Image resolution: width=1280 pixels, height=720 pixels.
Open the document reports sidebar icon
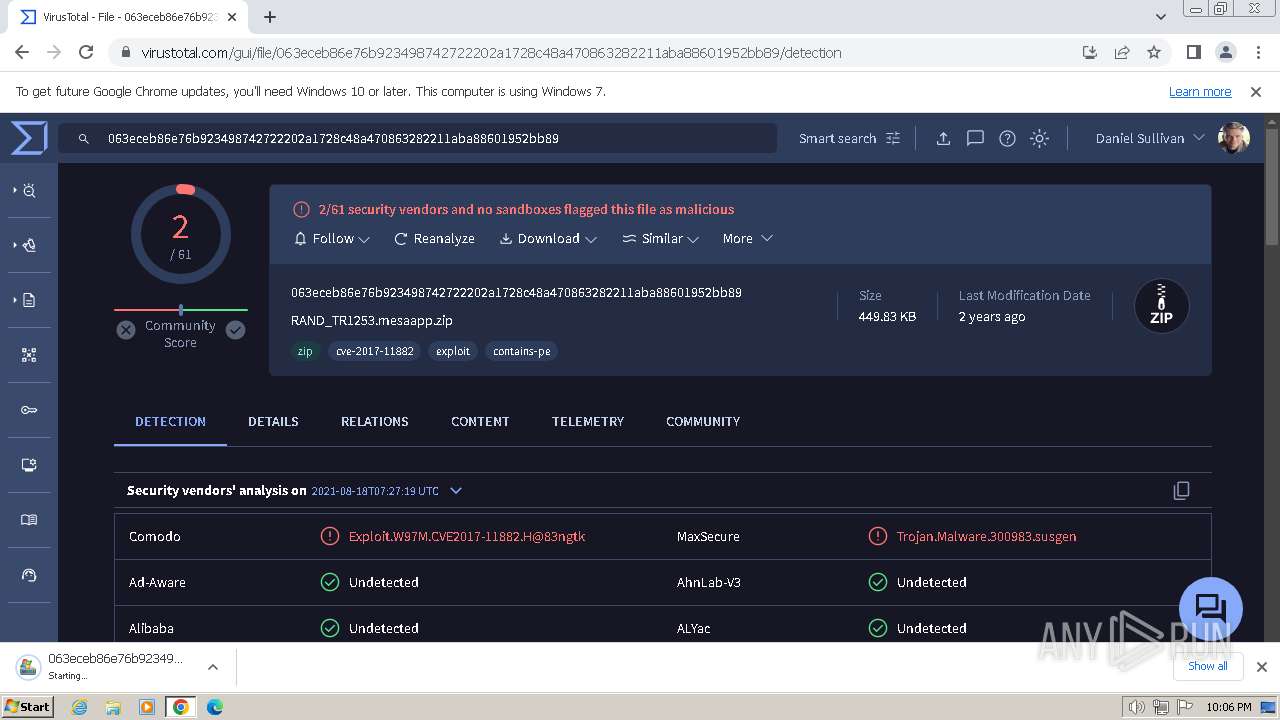point(29,300)
